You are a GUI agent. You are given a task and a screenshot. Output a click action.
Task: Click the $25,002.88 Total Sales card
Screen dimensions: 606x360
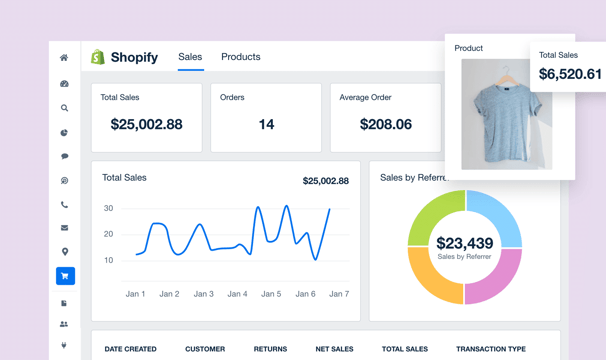[x=146, y=118]
